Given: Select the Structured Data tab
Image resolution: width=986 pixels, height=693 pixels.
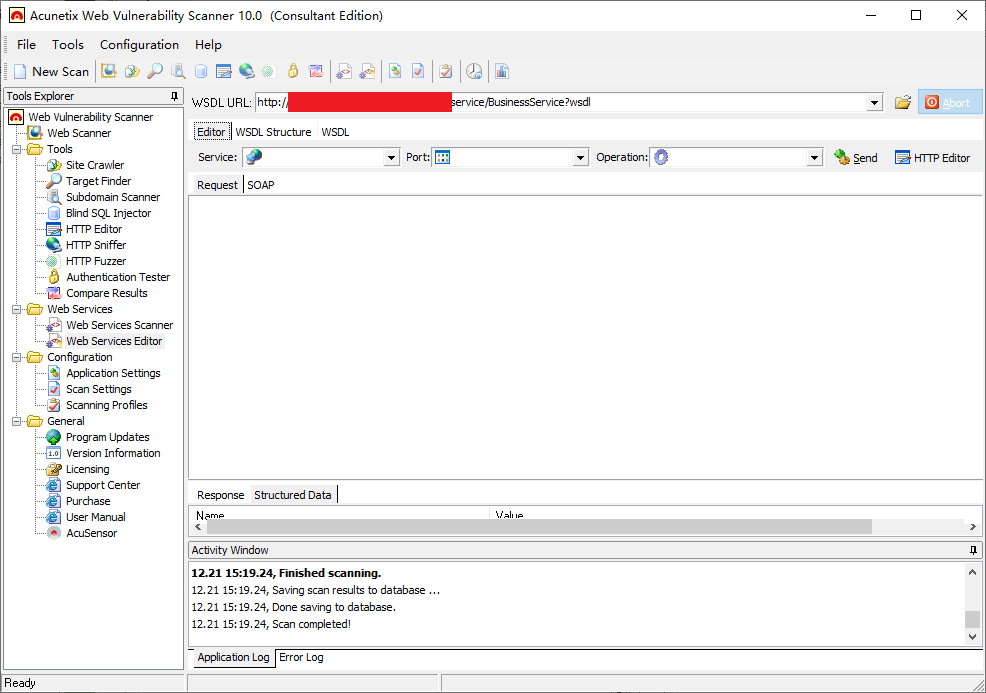Looking at the screenshot, I should click(293, 495).
